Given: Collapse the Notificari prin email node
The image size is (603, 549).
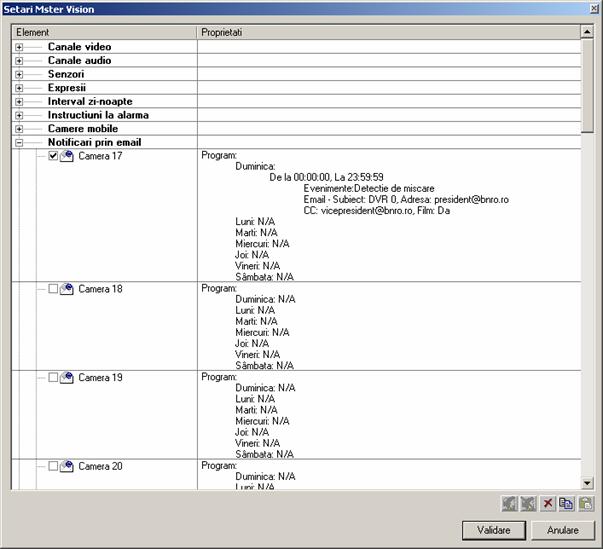Looking at the screenshot, I should pyautogui.click(x=19, y=143).
